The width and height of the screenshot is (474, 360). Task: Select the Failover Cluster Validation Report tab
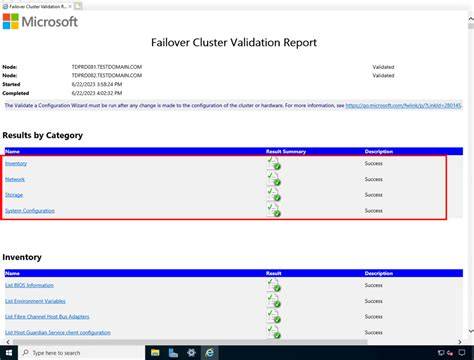[37, 6]
